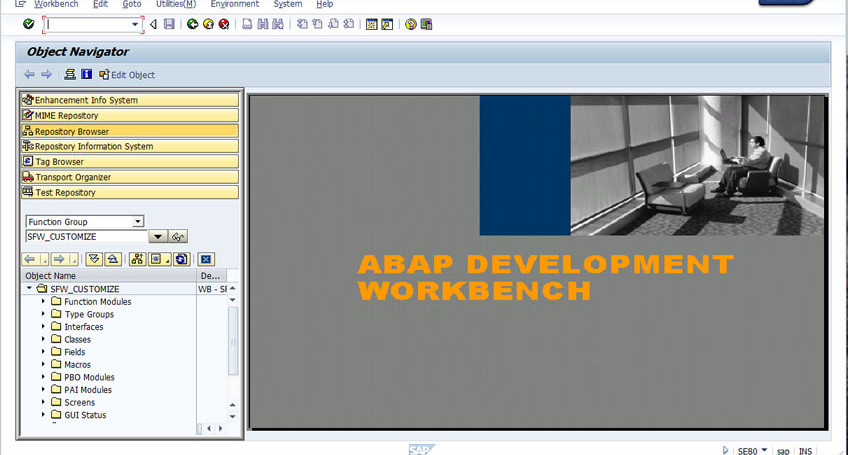Click the green checkmark Enter icon
The height and width of the screenshot is (455, 848).
point(29,24)
